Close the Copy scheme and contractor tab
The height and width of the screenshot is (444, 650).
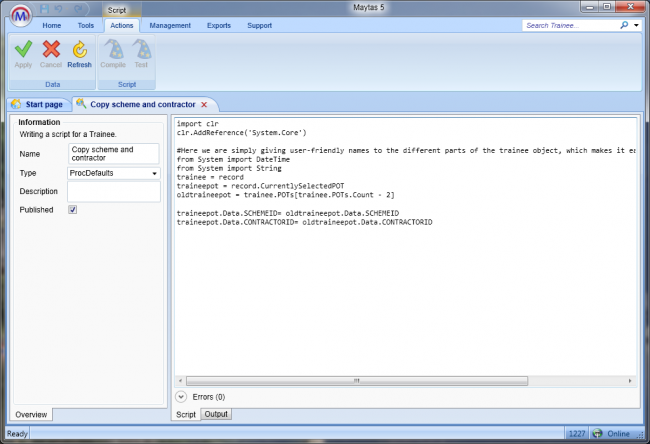(x=204, y=104)
